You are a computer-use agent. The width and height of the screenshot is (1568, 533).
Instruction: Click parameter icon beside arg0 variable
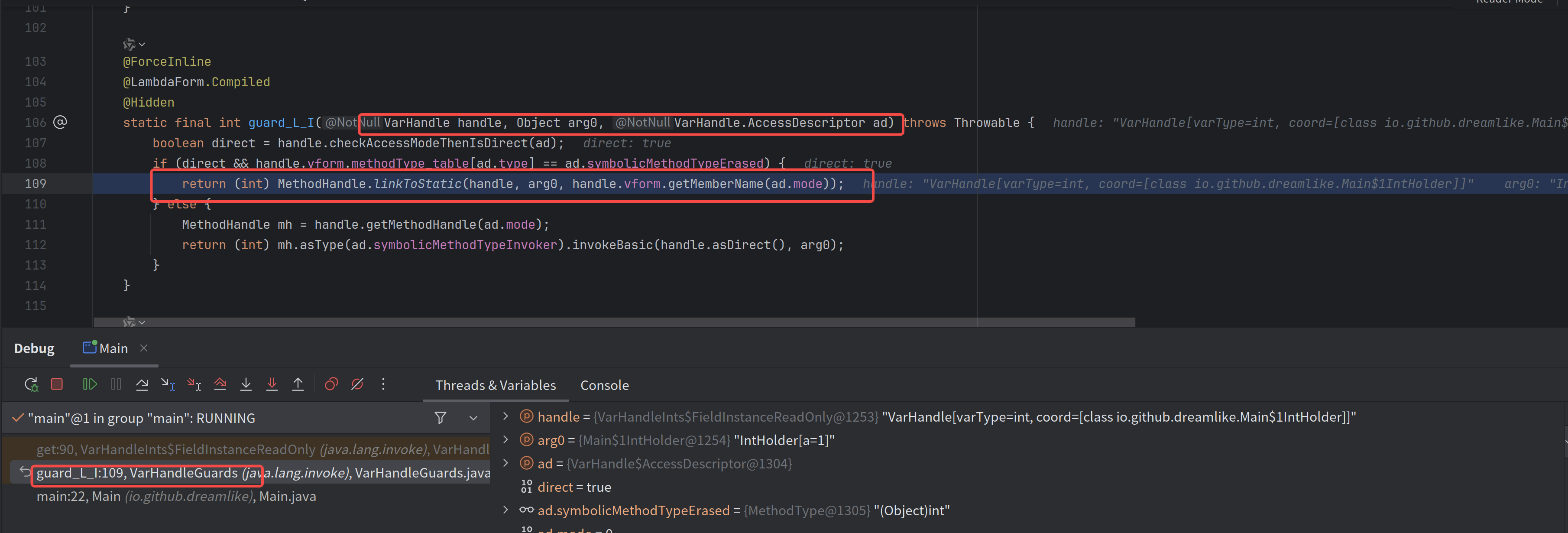coord(527,440)
